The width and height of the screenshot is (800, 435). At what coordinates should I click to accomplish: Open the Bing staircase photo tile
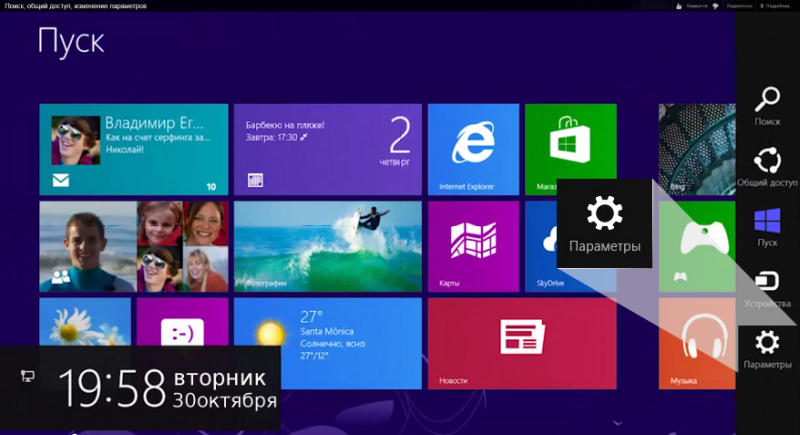[x=697, y=149]
